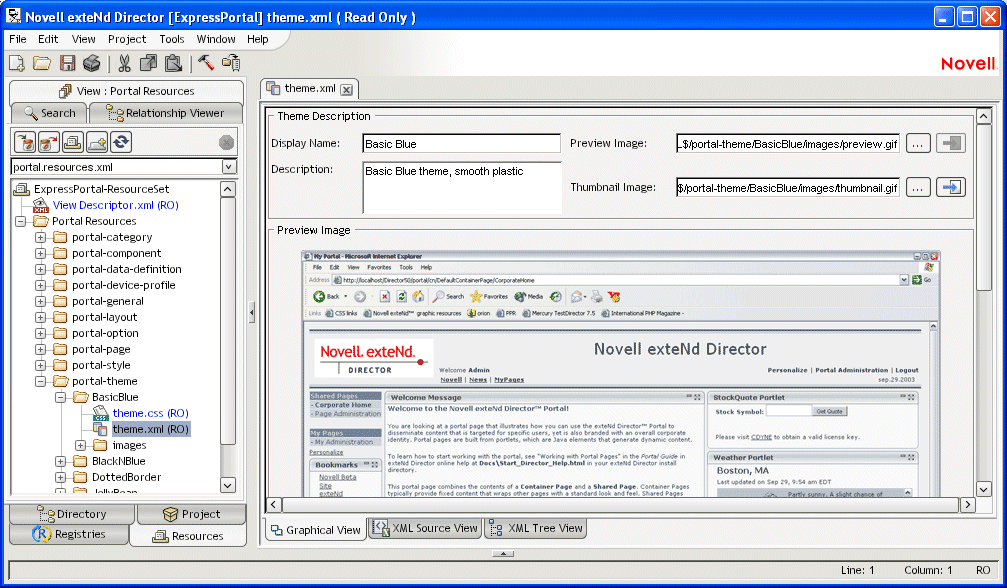
Task: Expand the DottedBorder folder
Action: coord(60,478)
